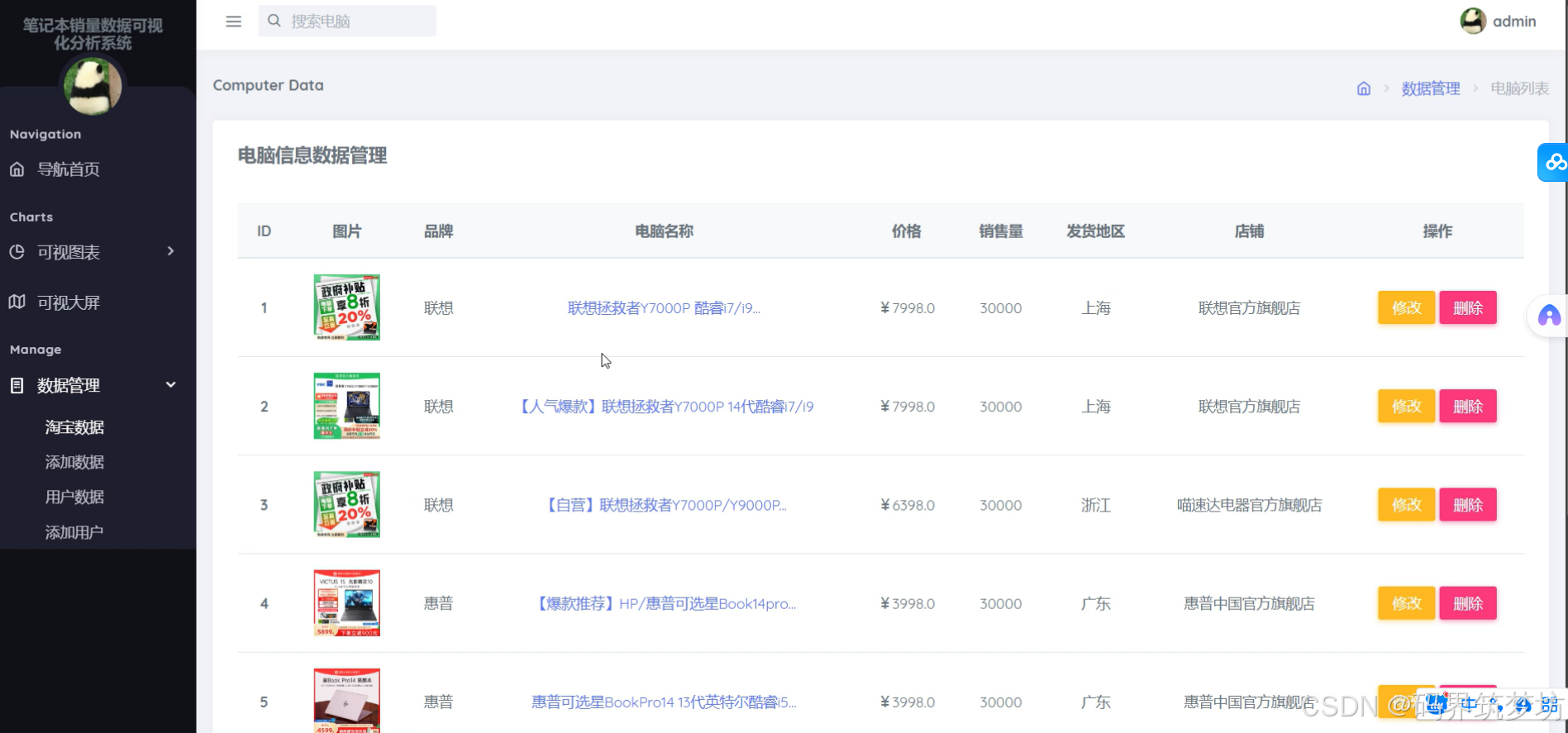Click the purple assistant floating icon
1568x733 pixels.
[x=1549, y=316]
